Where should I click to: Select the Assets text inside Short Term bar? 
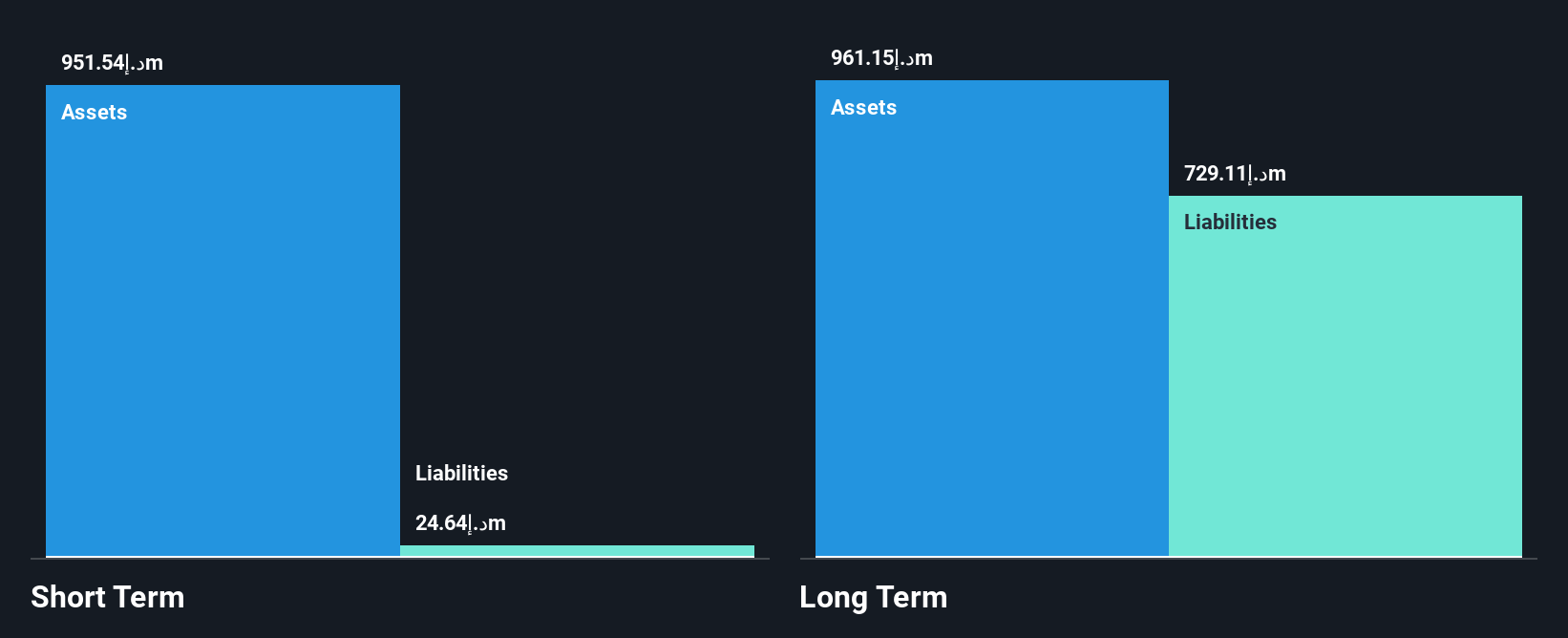click(94, 113)
